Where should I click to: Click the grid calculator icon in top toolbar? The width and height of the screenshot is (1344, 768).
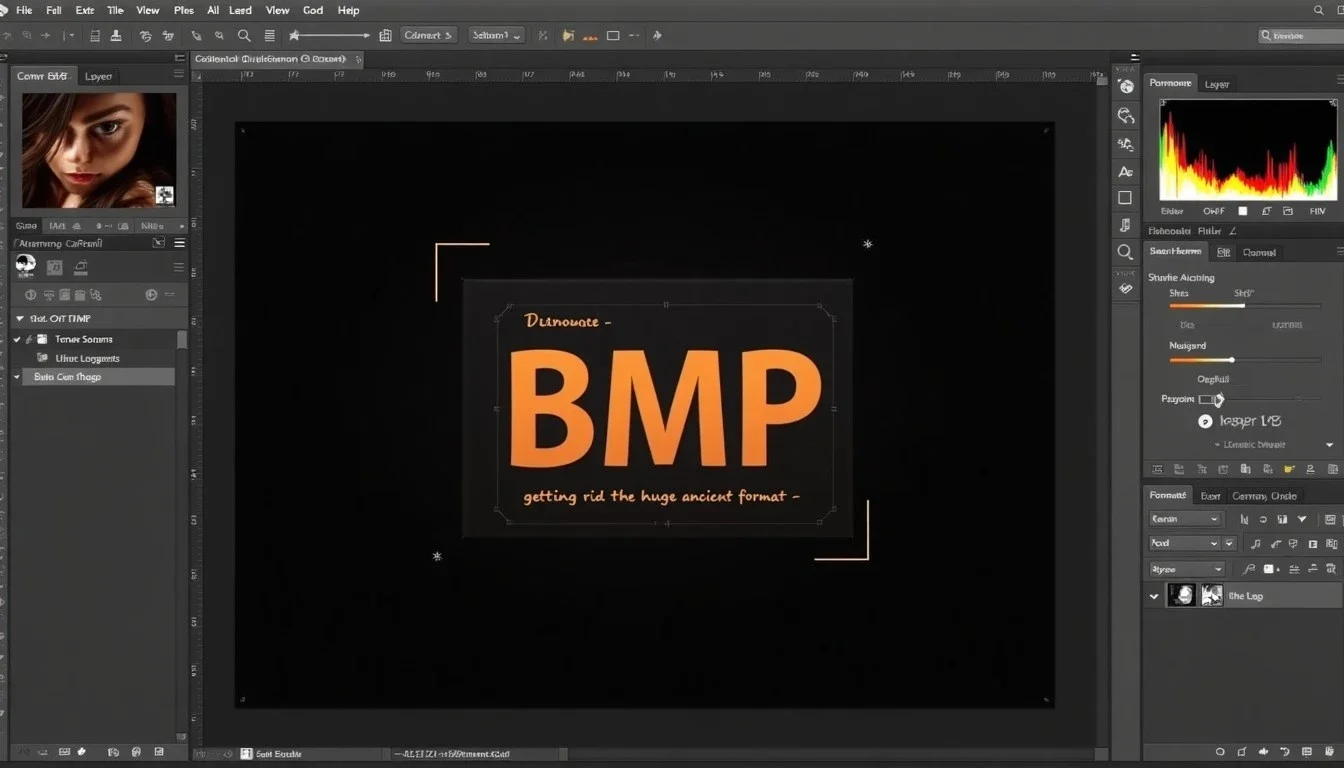pos(385,35)
